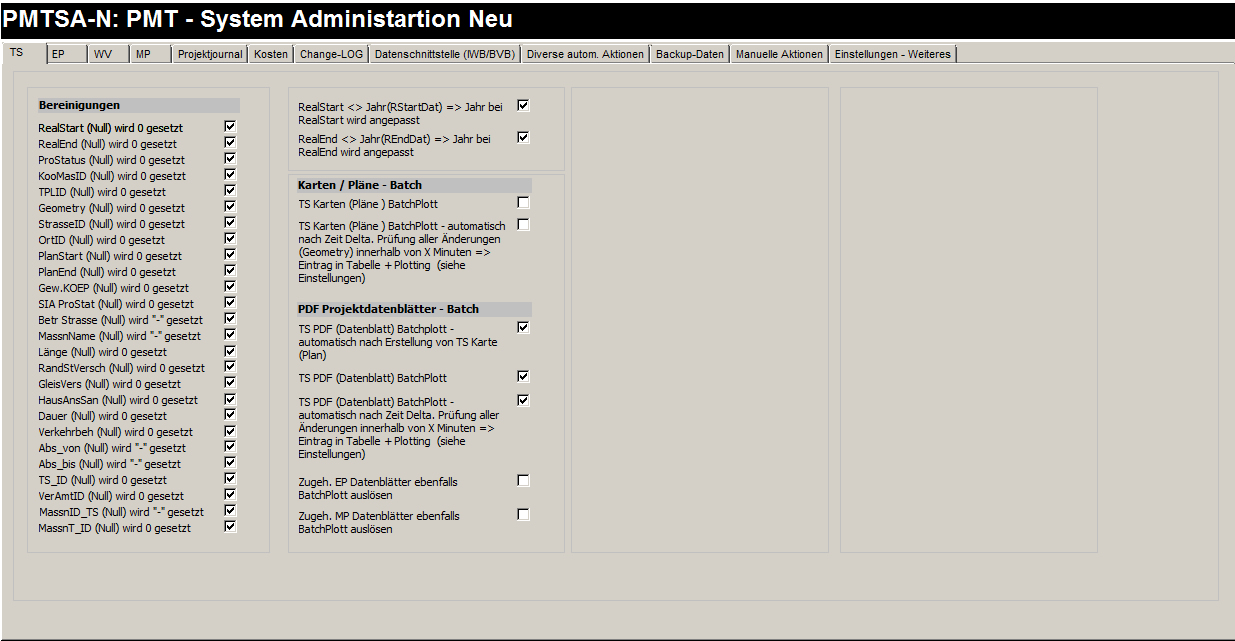Viewport: 1235px width, 641px height.
Task: Uncheck RealStart (Null) wird 0 gesetzt
Action: click(231, 127)
